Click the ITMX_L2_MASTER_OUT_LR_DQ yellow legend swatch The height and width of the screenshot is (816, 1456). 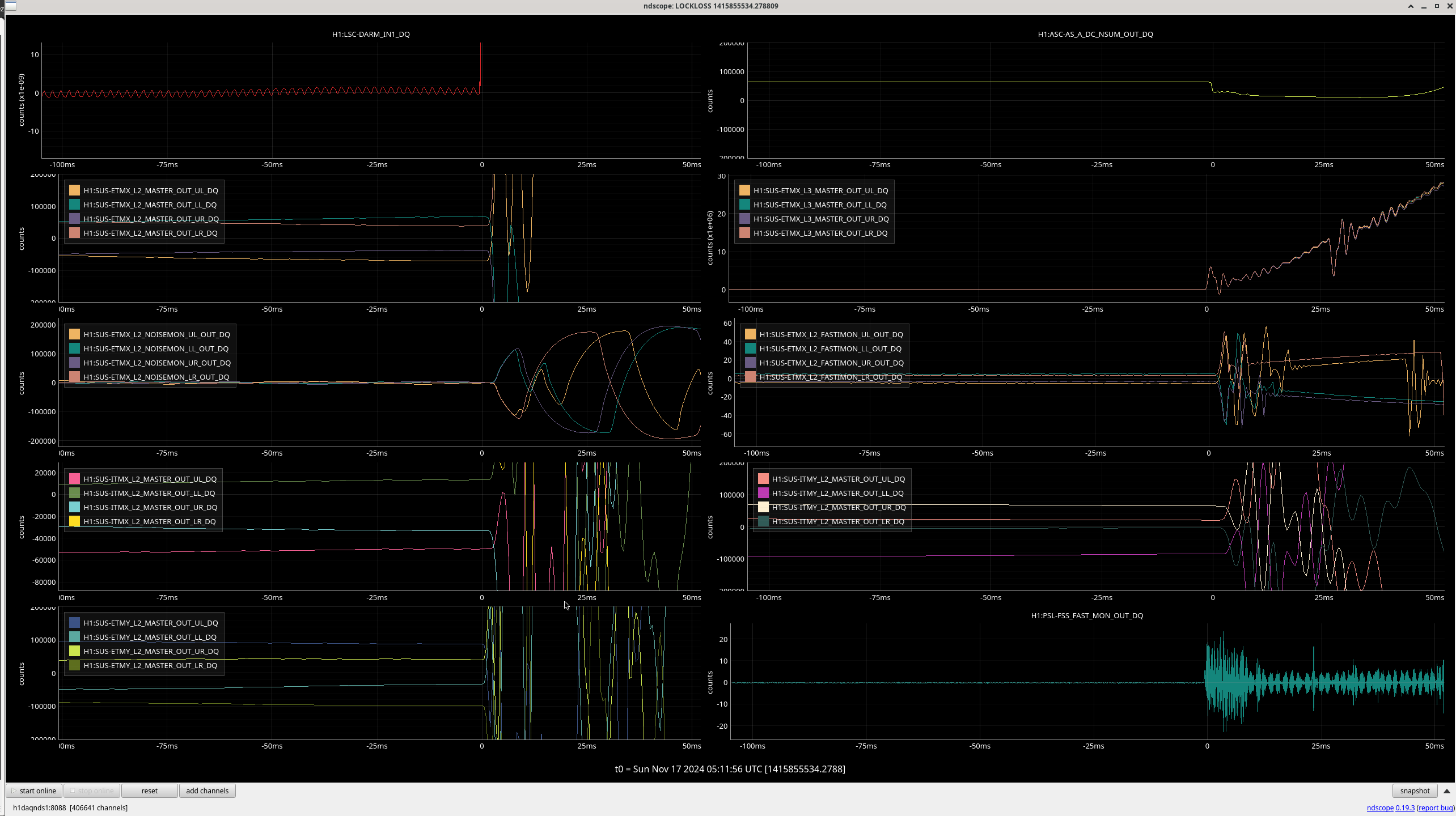coord(74,521)
